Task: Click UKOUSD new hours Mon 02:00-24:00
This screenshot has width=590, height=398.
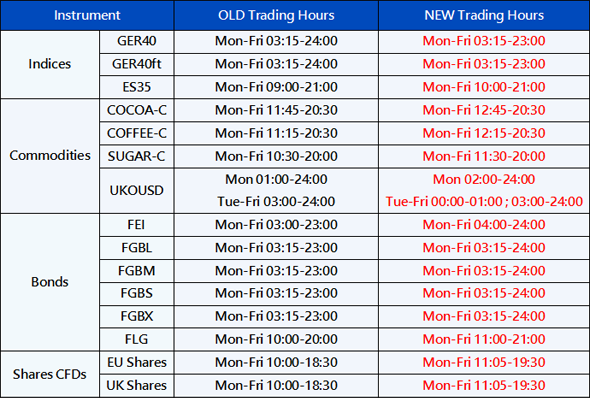Action: (484, 179)
